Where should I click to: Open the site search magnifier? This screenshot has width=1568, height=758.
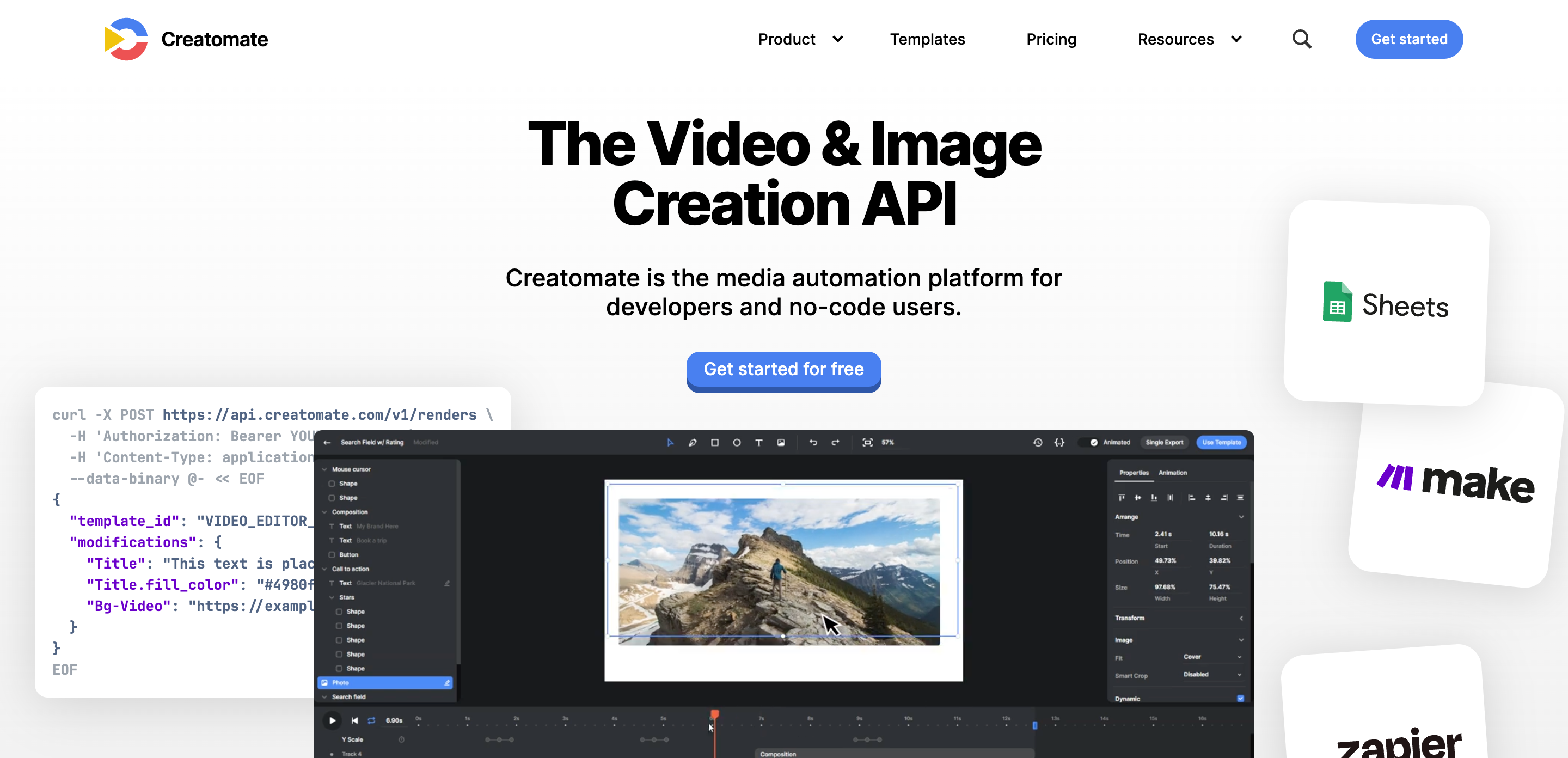pos(1301,39)
